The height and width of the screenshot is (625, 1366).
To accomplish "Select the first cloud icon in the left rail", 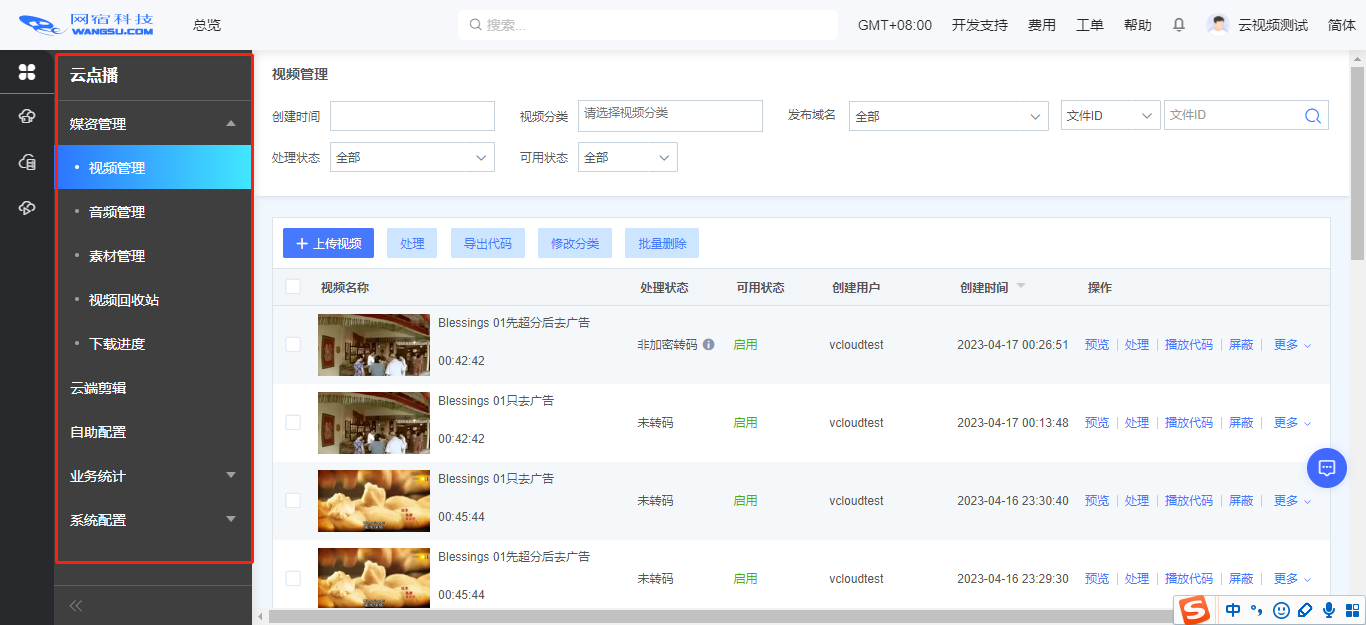I will point(27,117).
